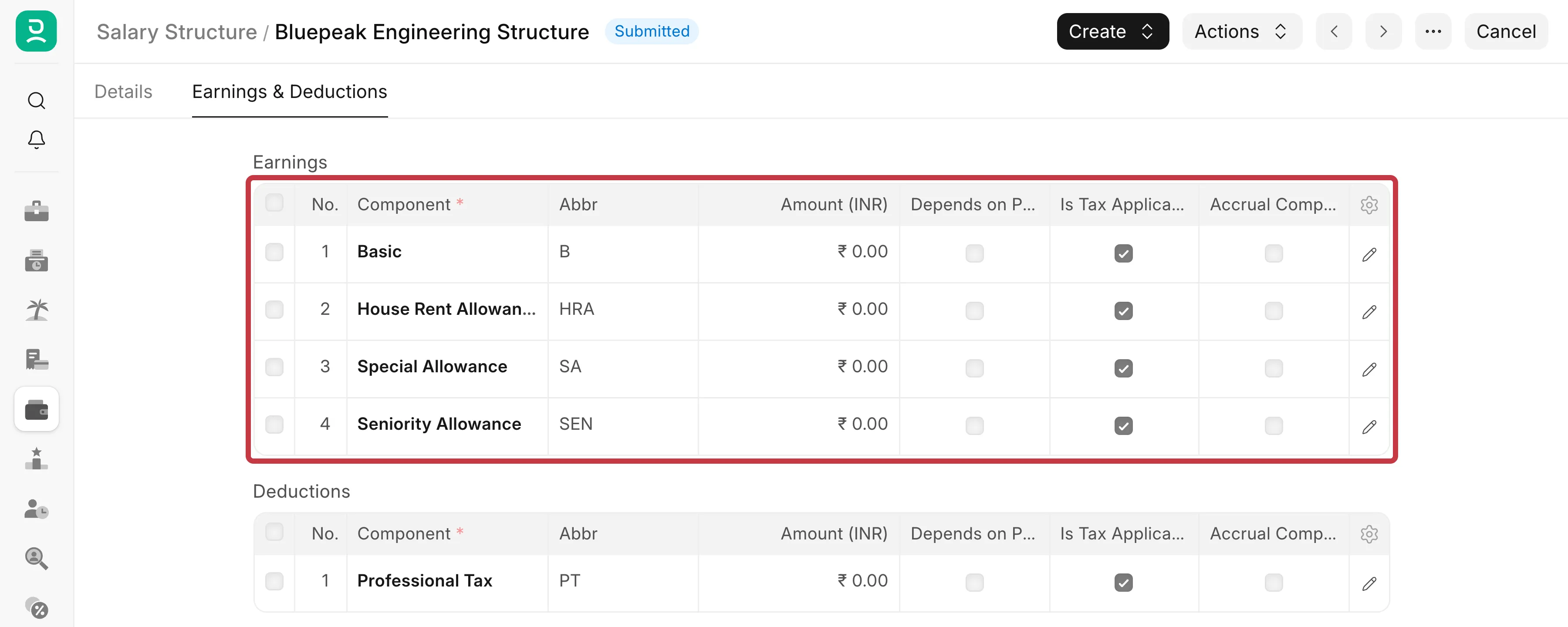
Task: Click the B abbreviation cell for Basic
Action: click(x=623, y=254)
